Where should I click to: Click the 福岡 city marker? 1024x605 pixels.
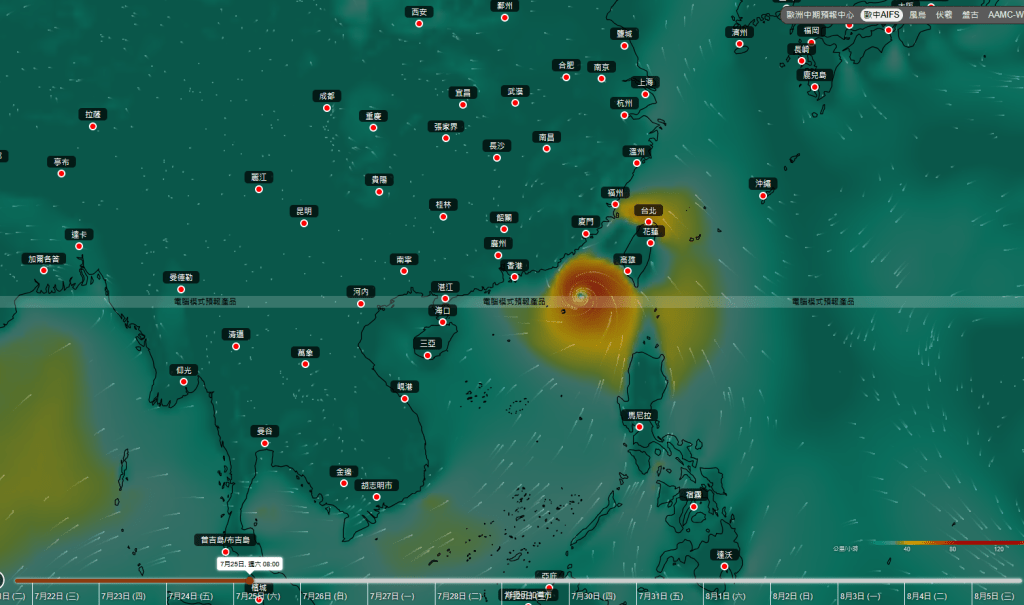point(811,42)
